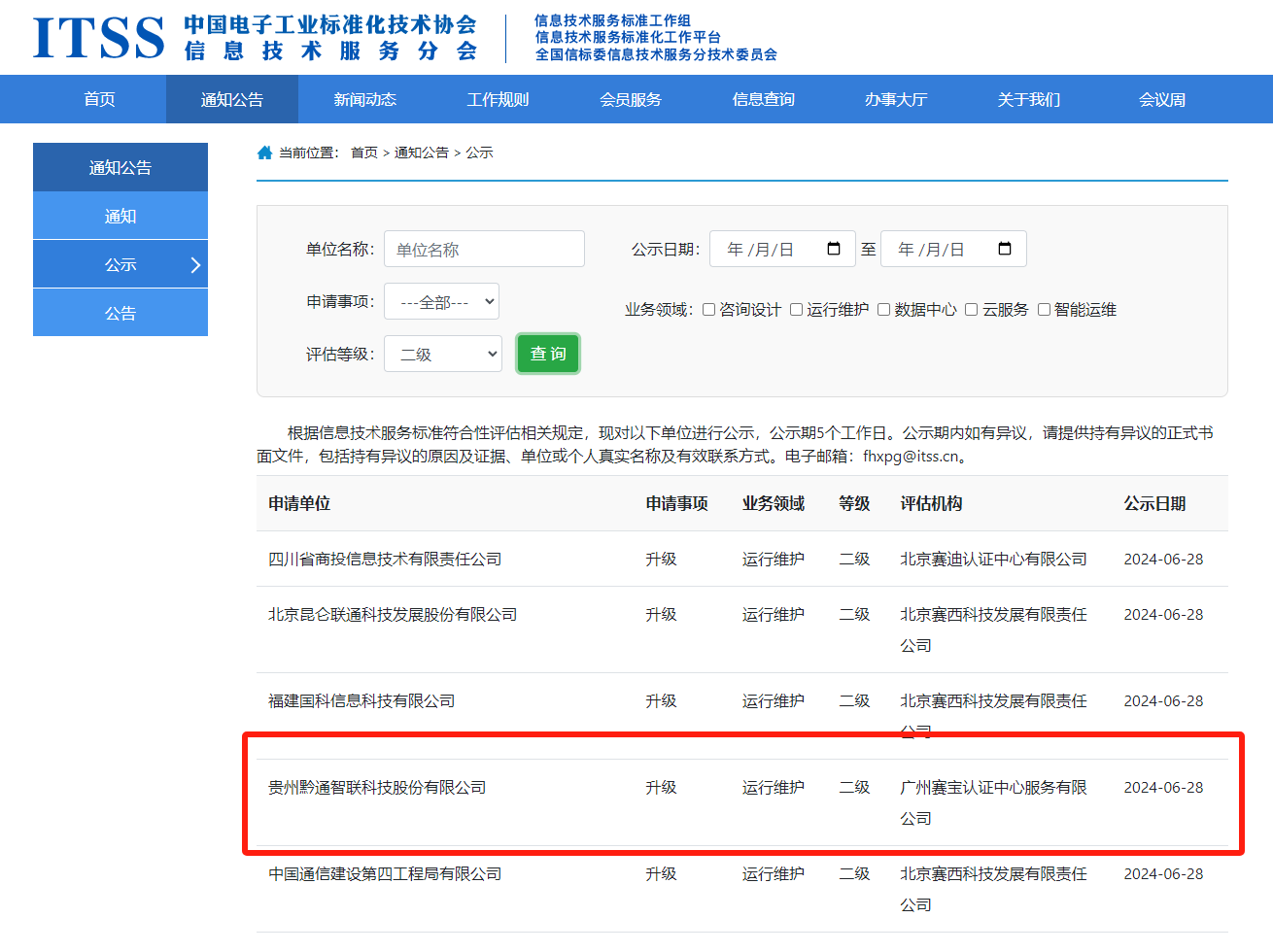Click date cell in 四川省商投 row
Image resolution: width=1273 pixels, height=952 pixels.
click(1163, 559)
